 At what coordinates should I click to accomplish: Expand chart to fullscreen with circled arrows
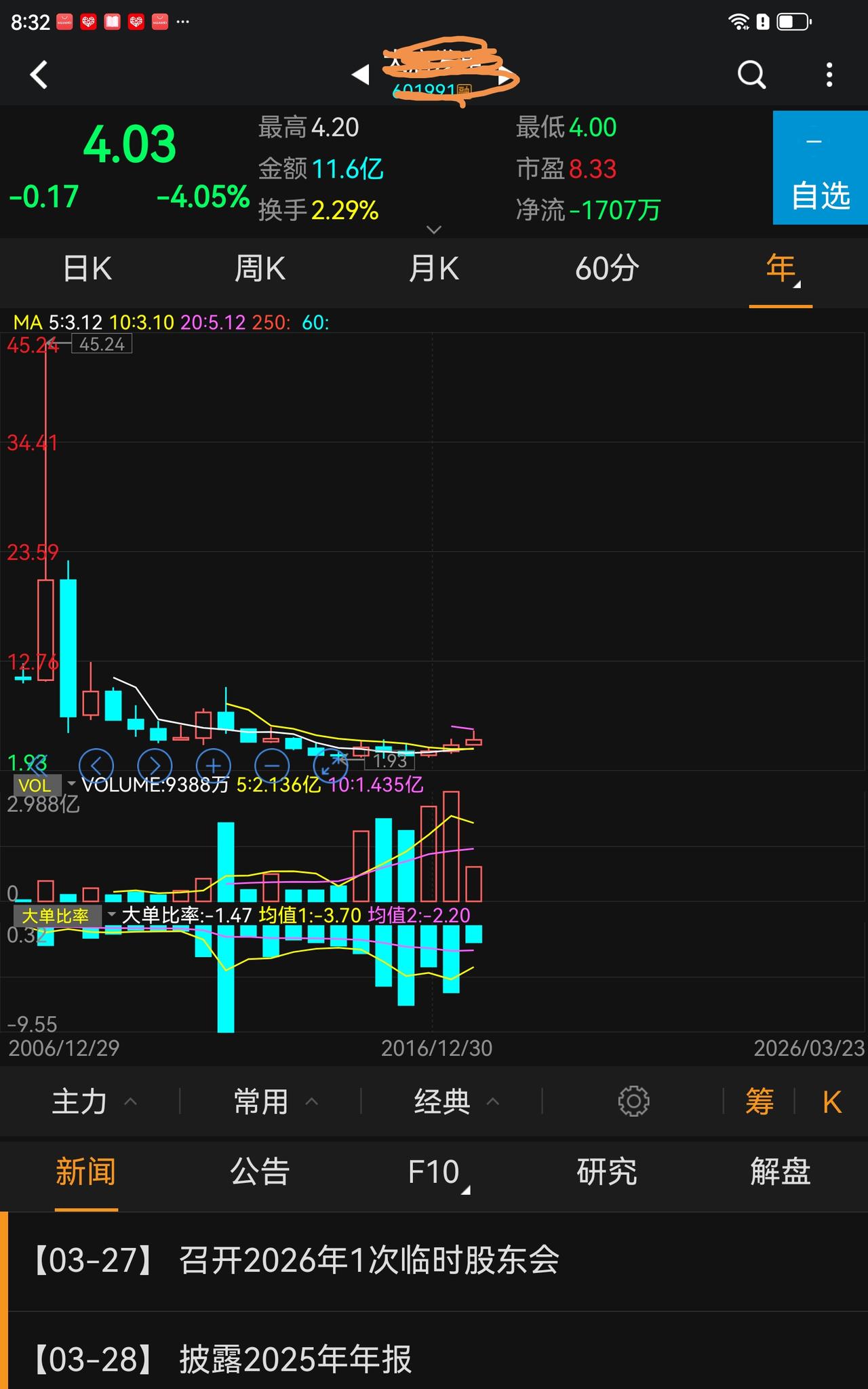click(331, 766)
